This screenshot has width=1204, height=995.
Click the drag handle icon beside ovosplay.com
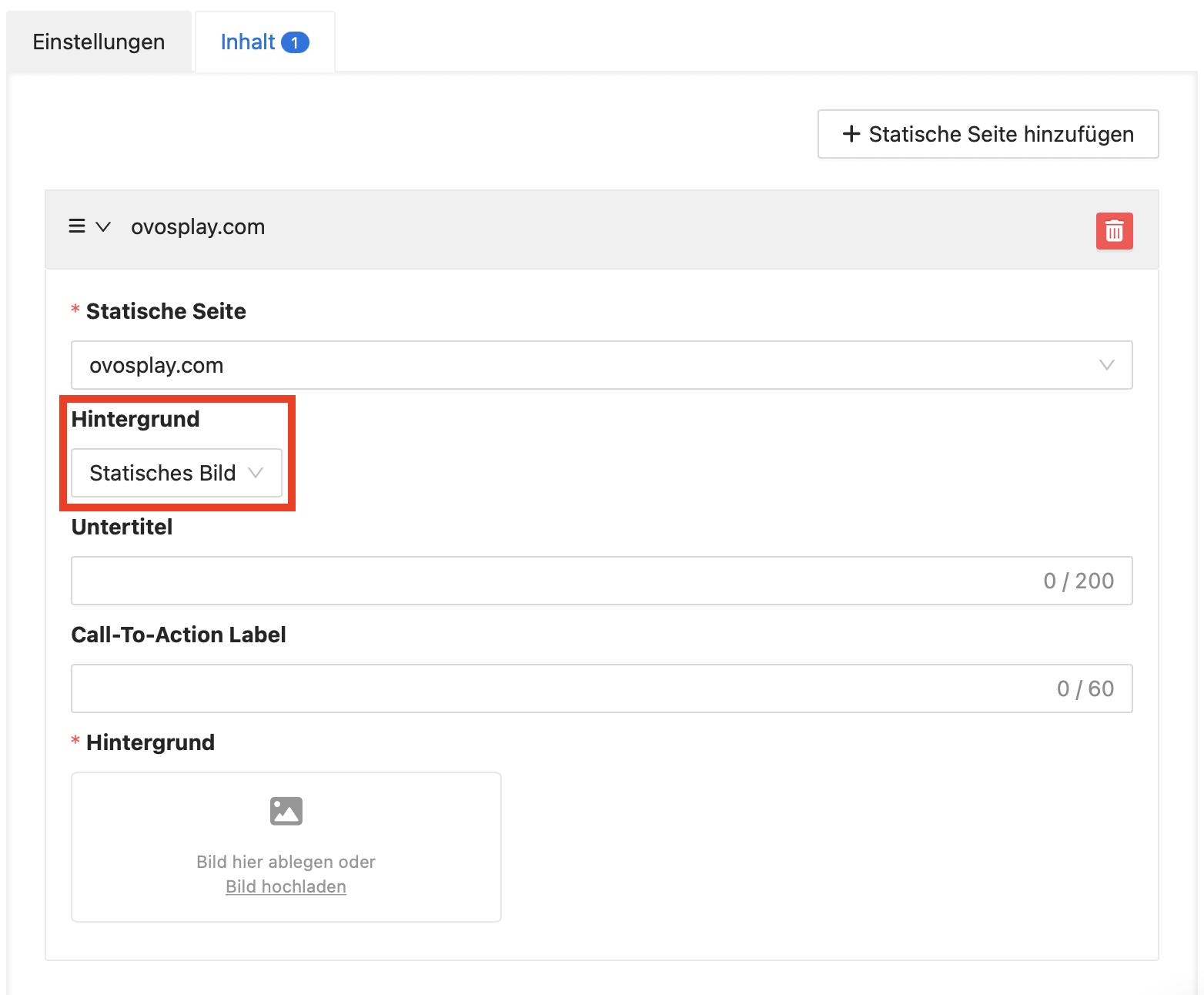pyautogui.click(x=77, y=226)
